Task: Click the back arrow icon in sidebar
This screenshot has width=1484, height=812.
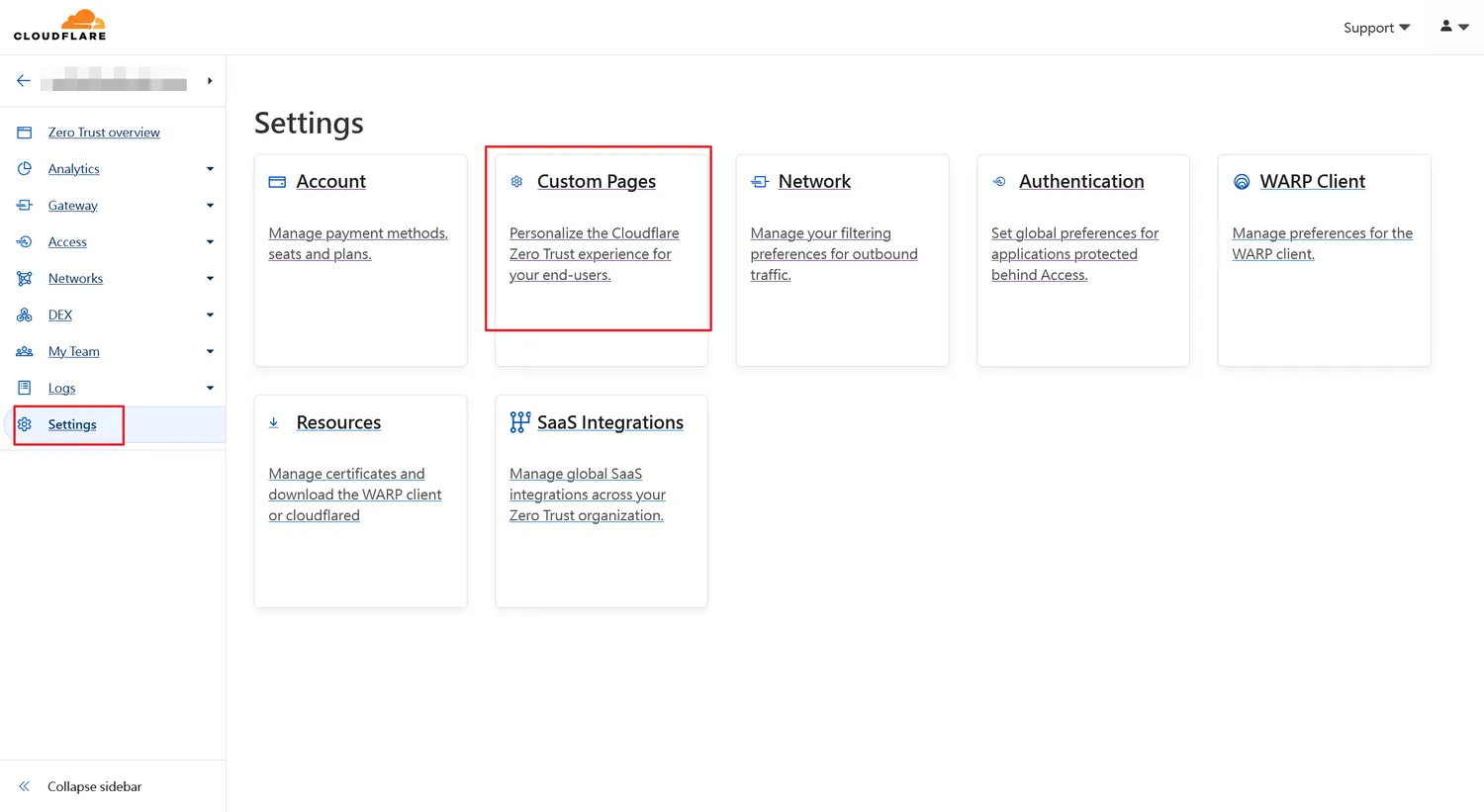Action: point(24,81)
